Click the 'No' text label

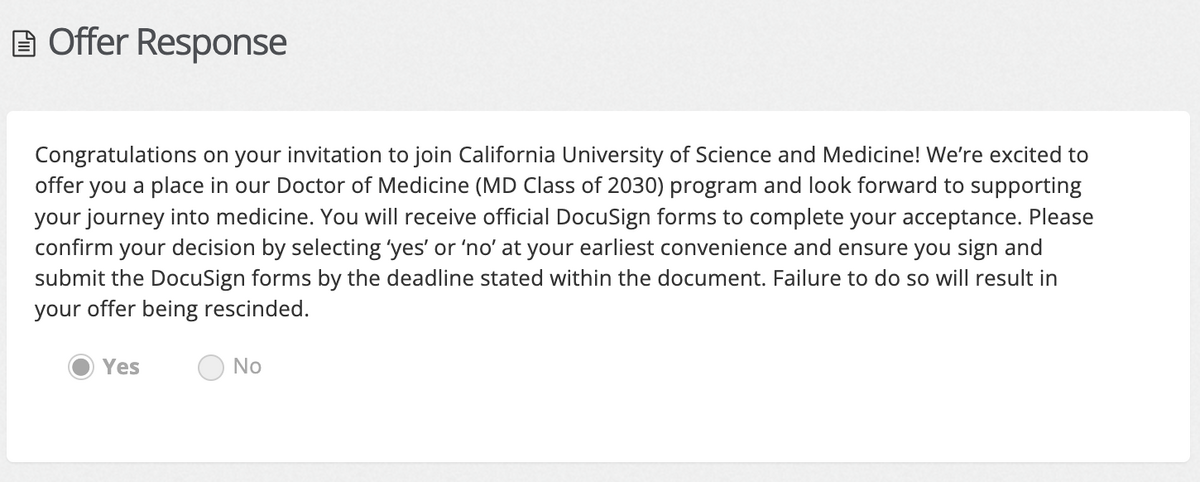tap(247, 367)
